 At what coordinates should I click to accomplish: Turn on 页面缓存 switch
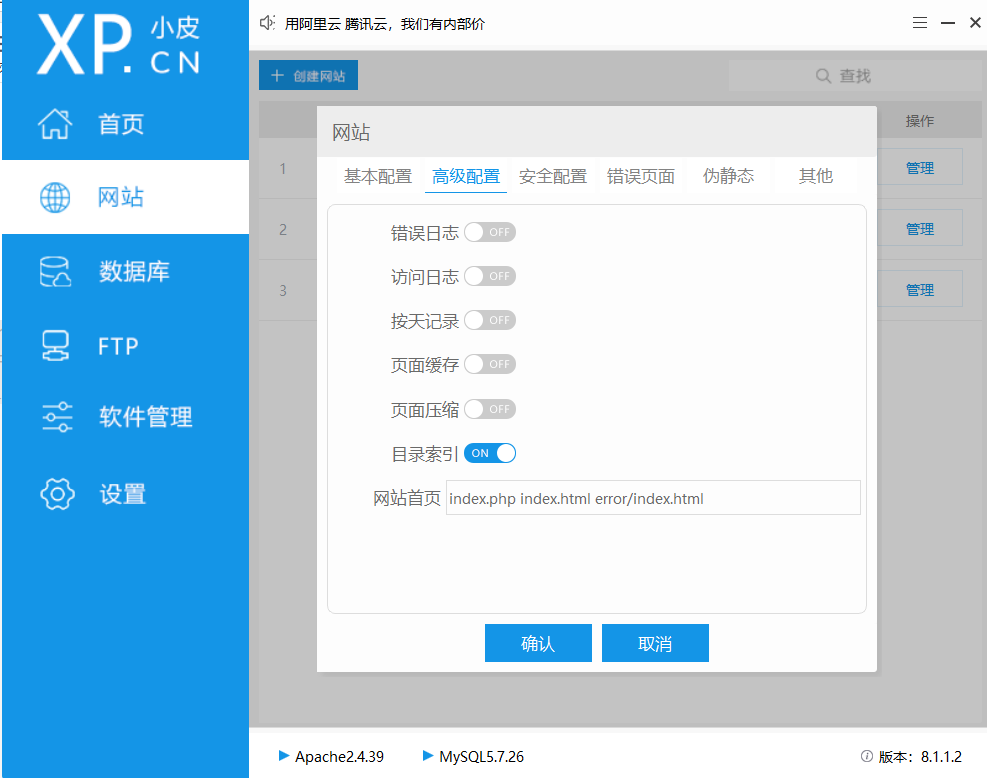tap(490, 364)
